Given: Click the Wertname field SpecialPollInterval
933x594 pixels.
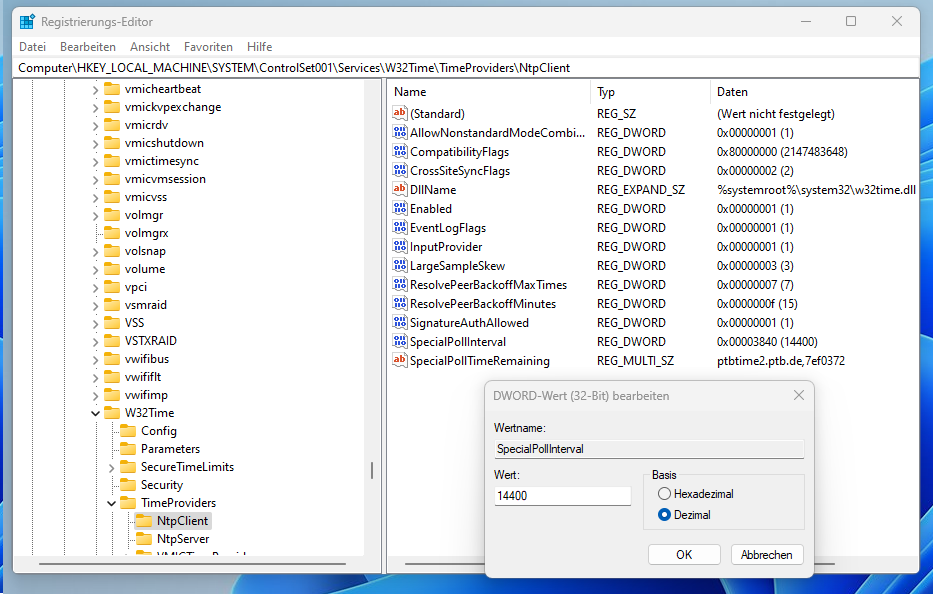Looking at the screenshot, I should coord(649,449).
